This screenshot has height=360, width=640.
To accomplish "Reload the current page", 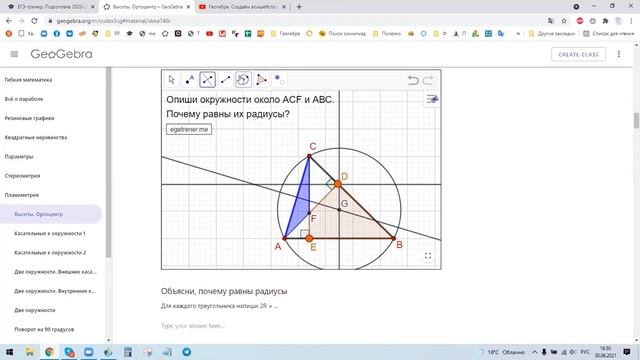I will (x=34, y=20).
